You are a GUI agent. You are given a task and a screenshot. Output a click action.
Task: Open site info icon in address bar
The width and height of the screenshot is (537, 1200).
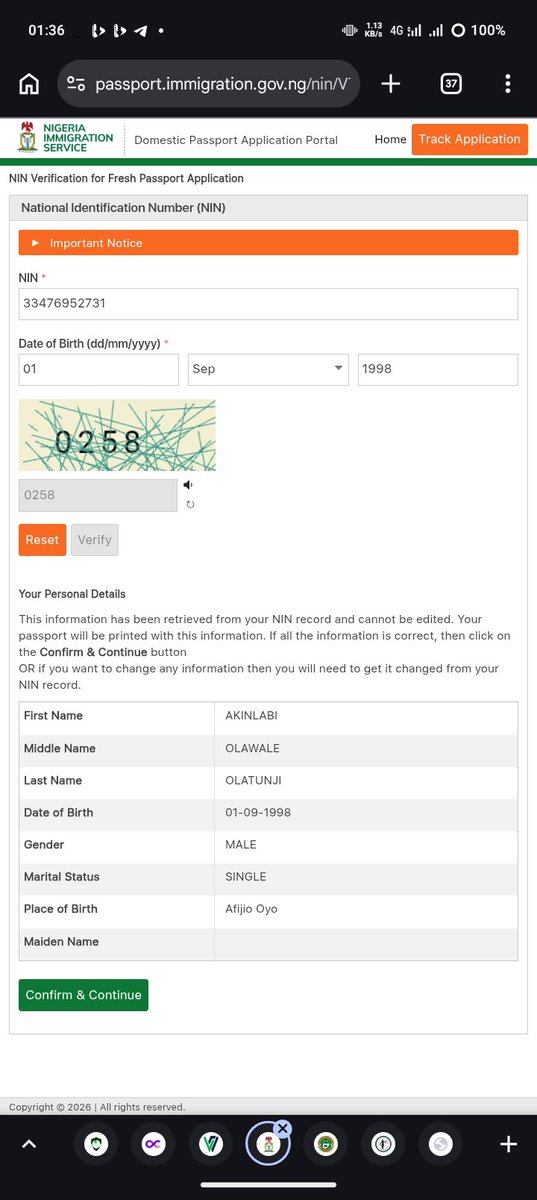click(76, 84)
